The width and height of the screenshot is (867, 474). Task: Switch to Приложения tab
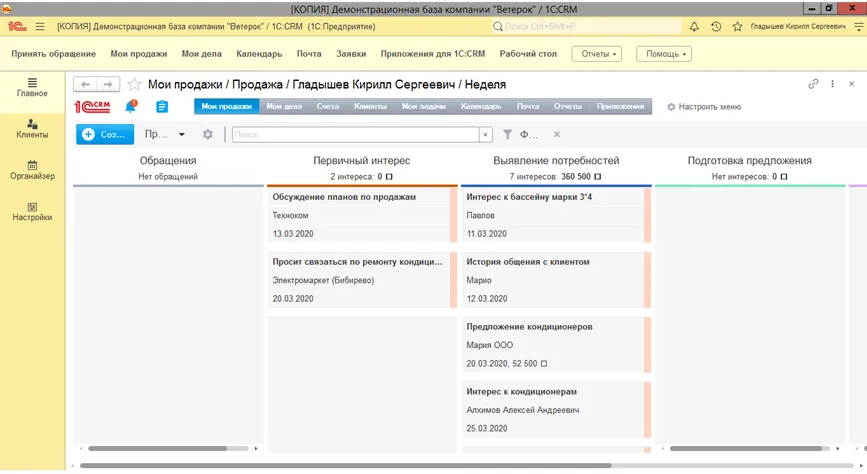click(x=620, y=106)
